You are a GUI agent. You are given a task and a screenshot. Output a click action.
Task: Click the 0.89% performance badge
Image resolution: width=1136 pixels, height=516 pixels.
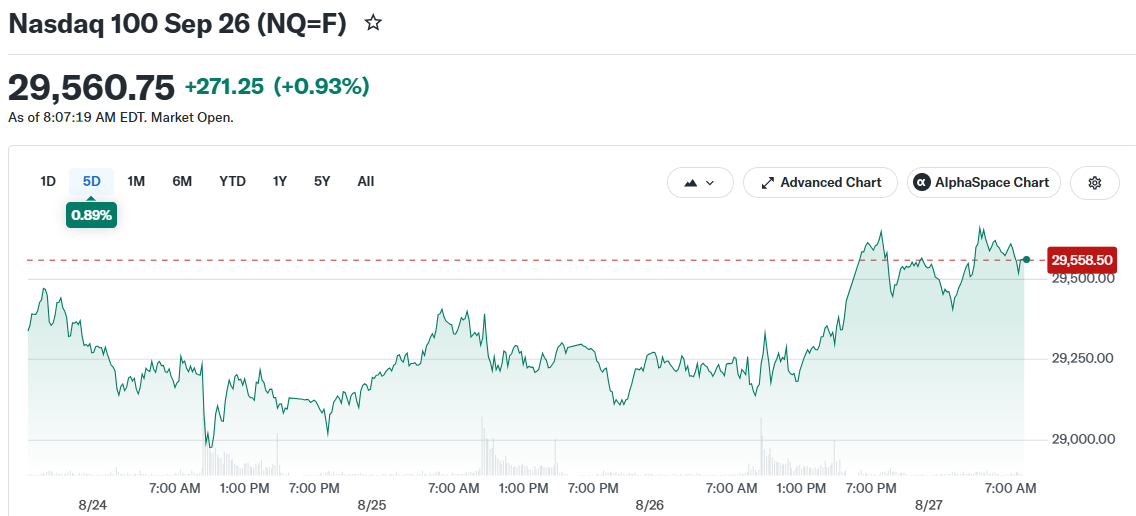click(x=91, y=215)
